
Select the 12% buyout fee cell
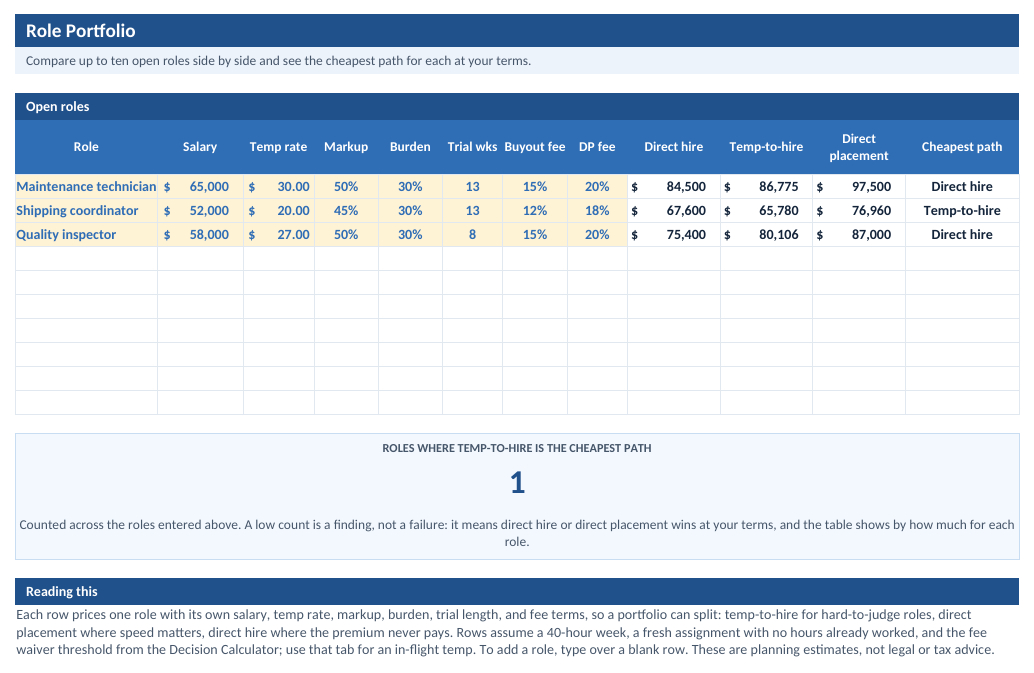click(535, 210)
